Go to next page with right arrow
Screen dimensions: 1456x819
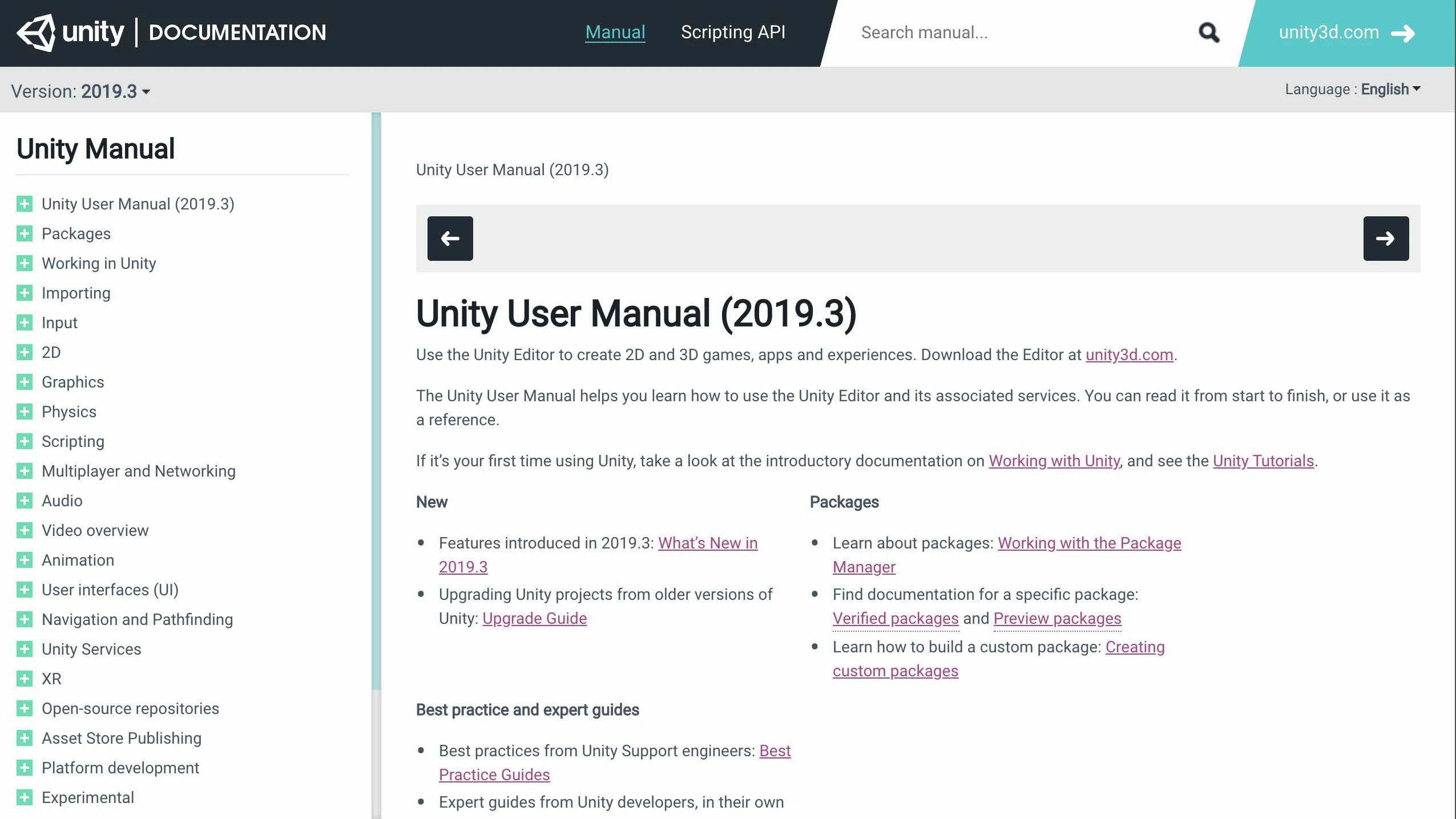(x=1386, y=239)
